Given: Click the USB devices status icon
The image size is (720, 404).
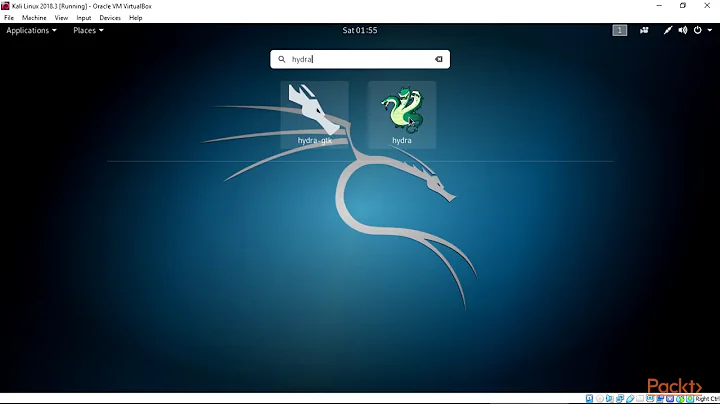Looking at the screenshot, I should click(630, 399).
